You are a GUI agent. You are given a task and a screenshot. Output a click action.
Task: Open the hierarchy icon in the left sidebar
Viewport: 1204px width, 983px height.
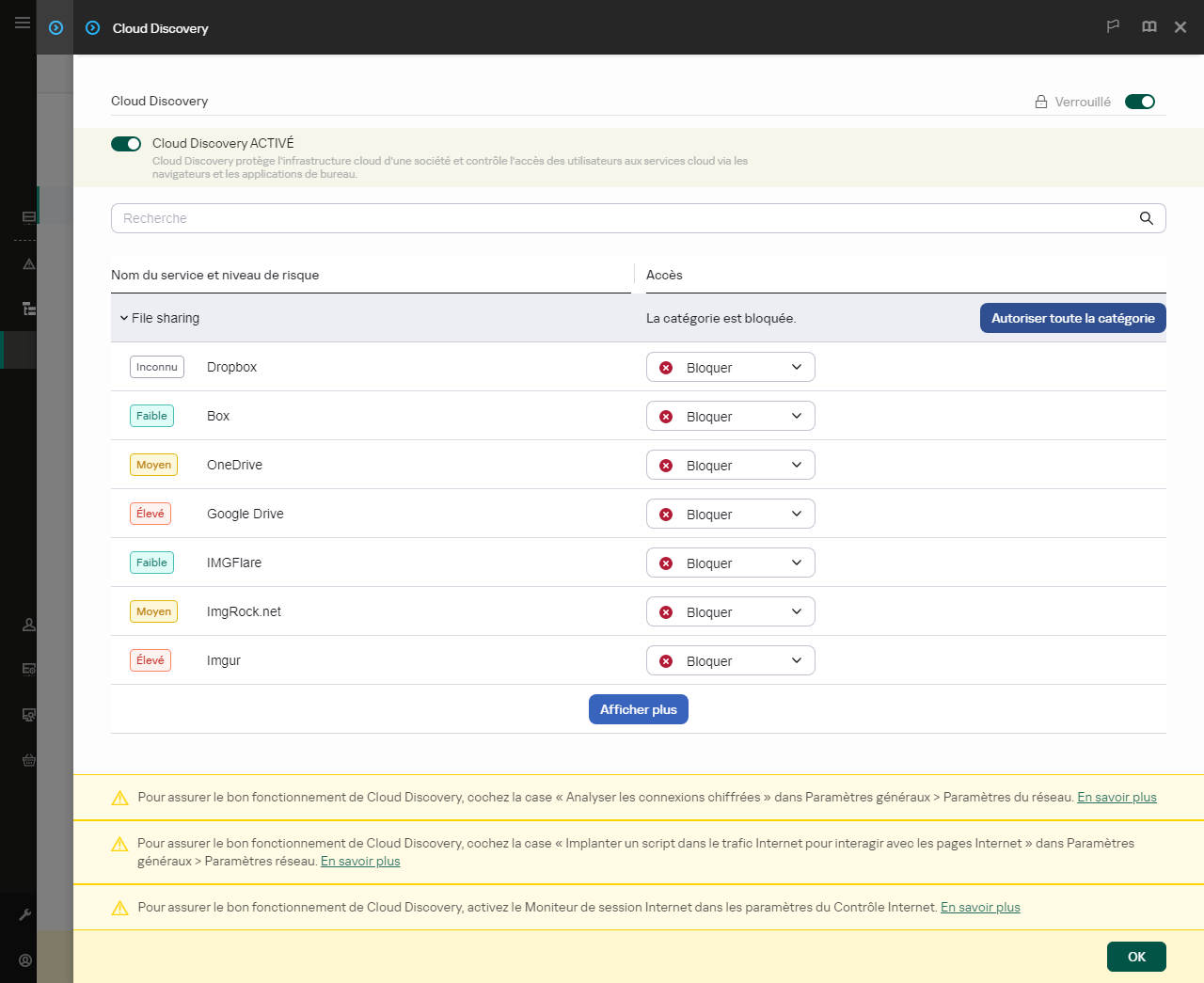28,309
